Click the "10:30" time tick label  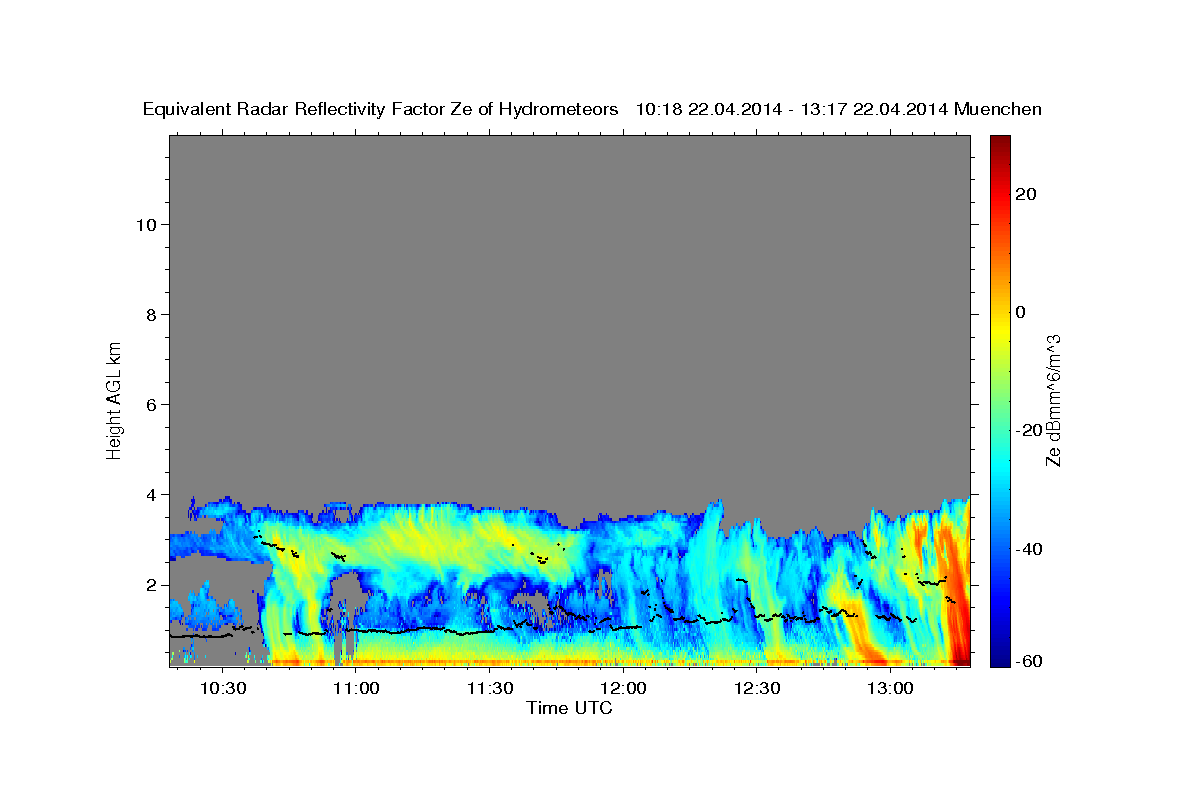click(222, 688)
